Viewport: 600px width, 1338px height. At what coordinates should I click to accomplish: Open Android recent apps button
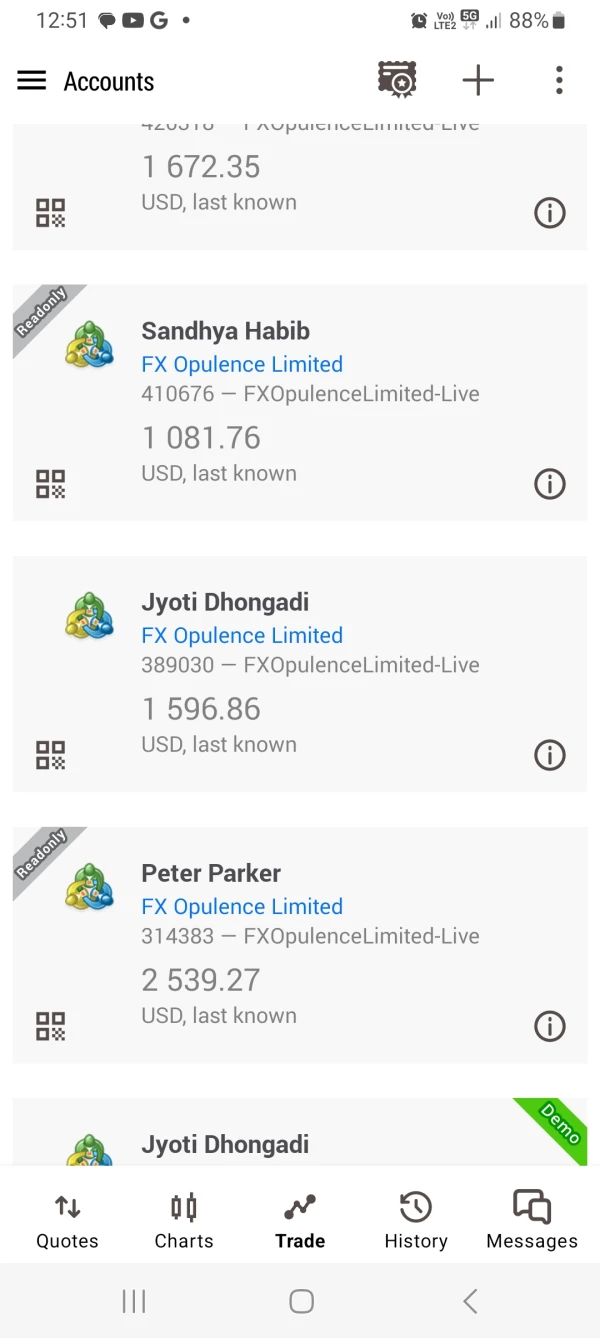coord(134,1301)
